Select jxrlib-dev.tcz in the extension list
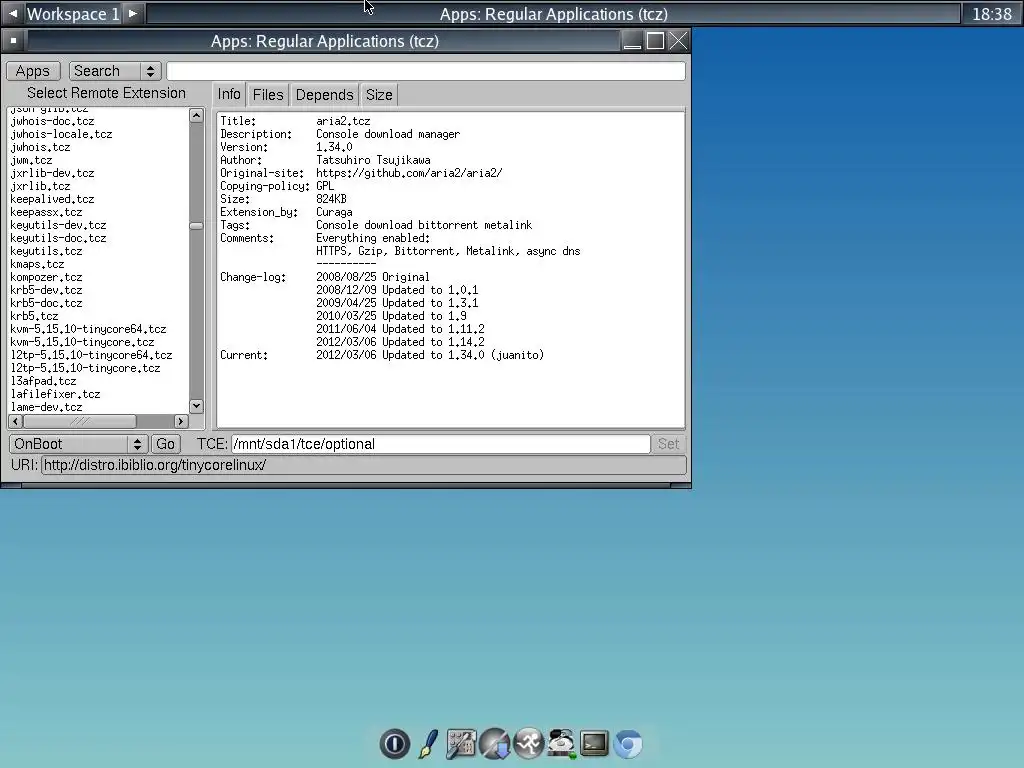The width and height of the screenshot is (1024, 768). 52,173
